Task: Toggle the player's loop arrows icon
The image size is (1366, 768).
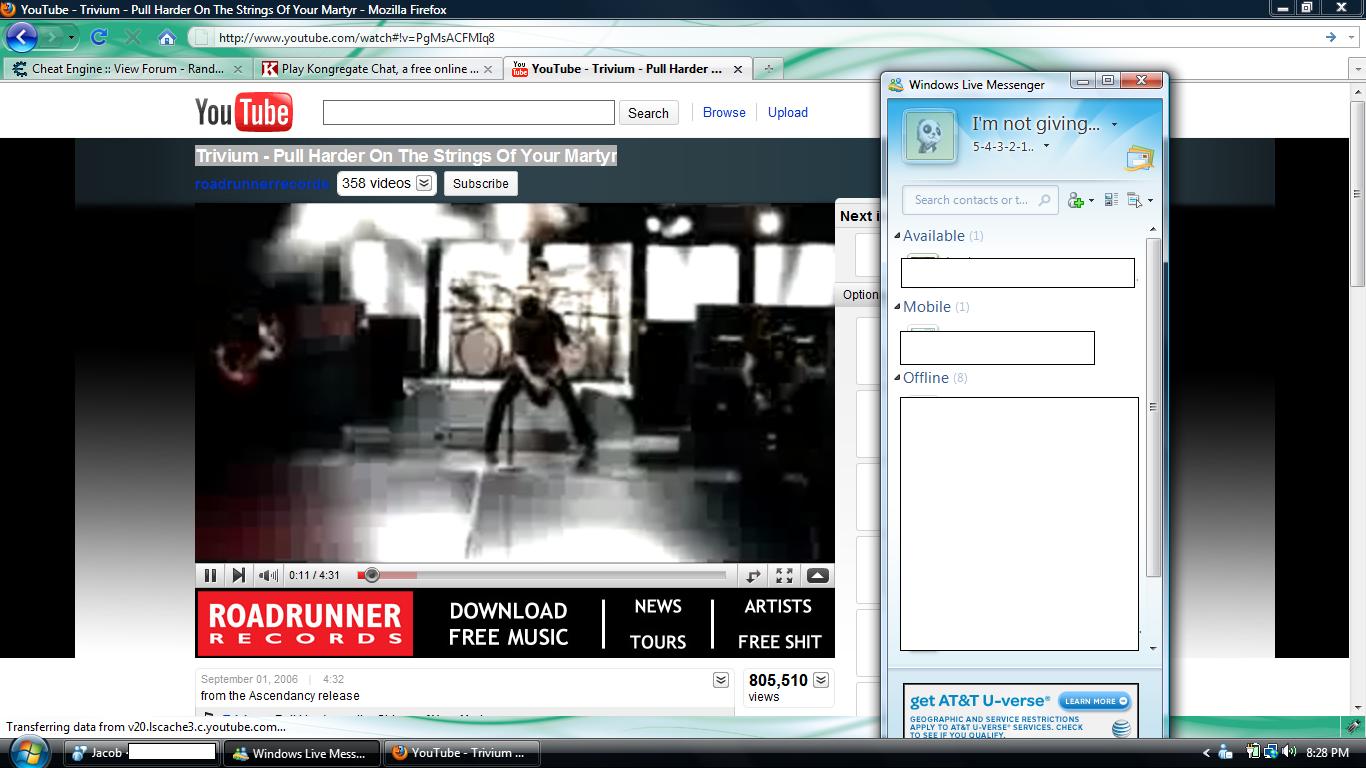Action: point(753,575)
